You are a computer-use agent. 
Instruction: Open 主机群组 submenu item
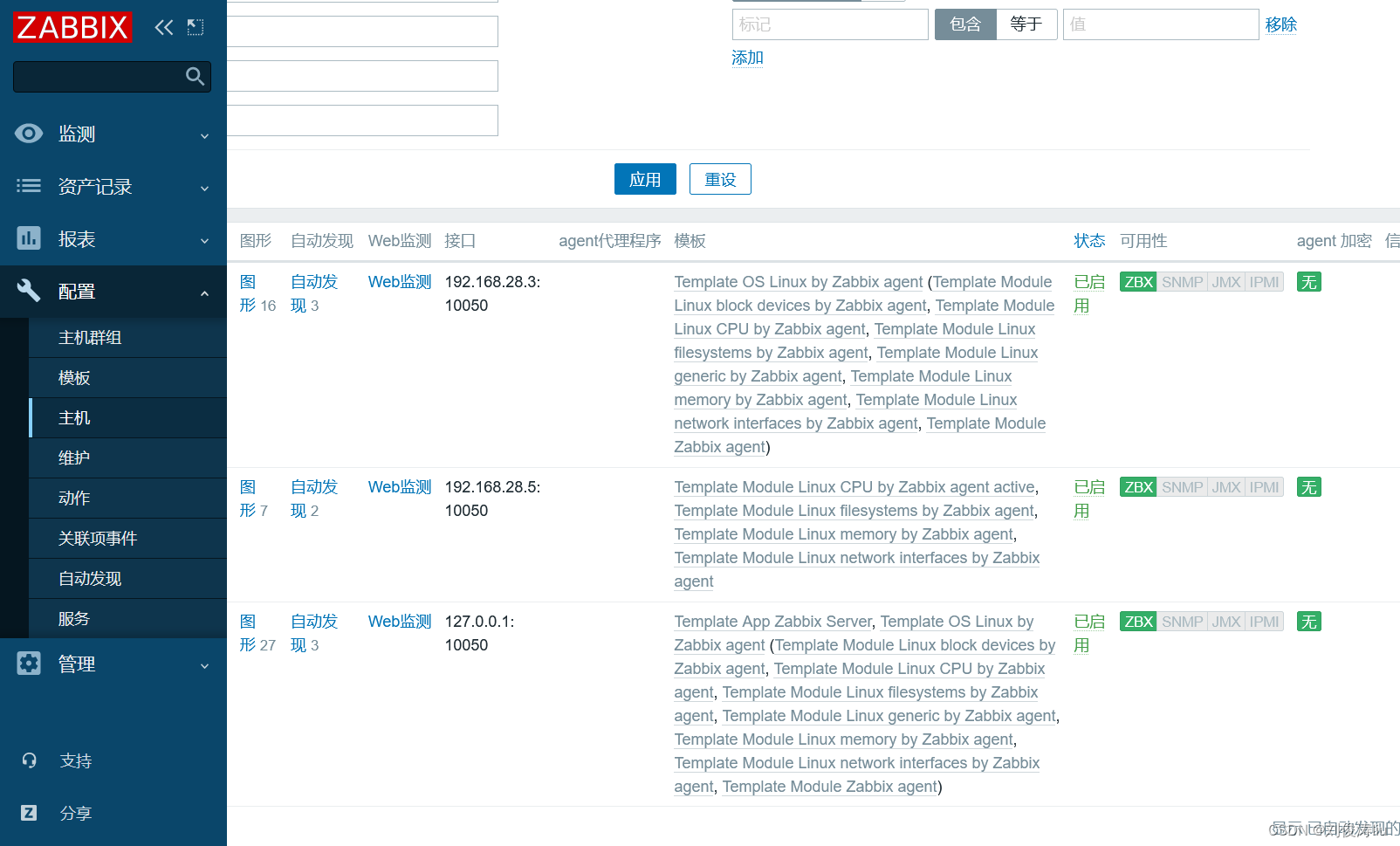tap(127, 338)
